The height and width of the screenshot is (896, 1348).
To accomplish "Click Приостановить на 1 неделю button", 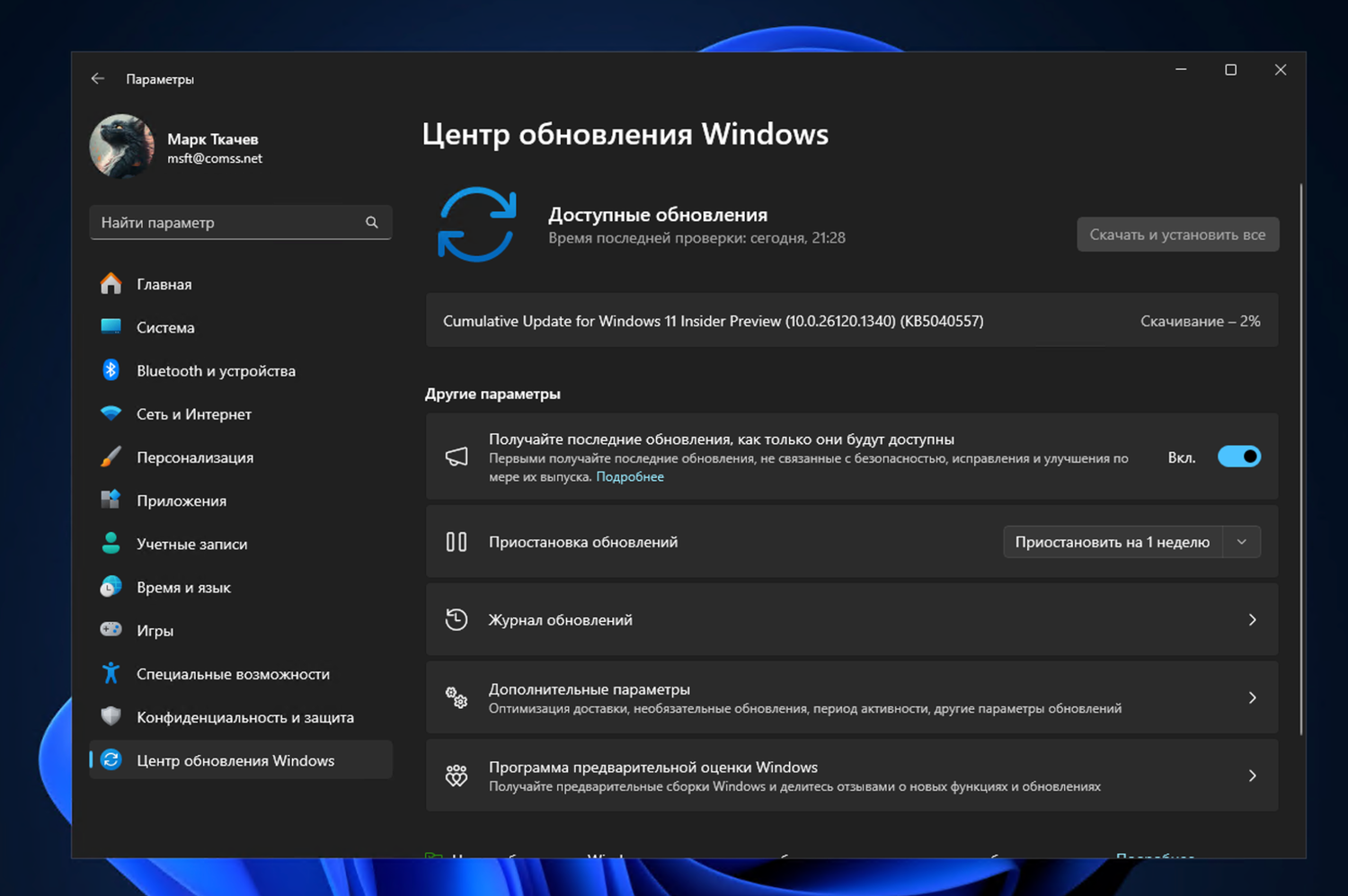I will tap(1113, 542).
